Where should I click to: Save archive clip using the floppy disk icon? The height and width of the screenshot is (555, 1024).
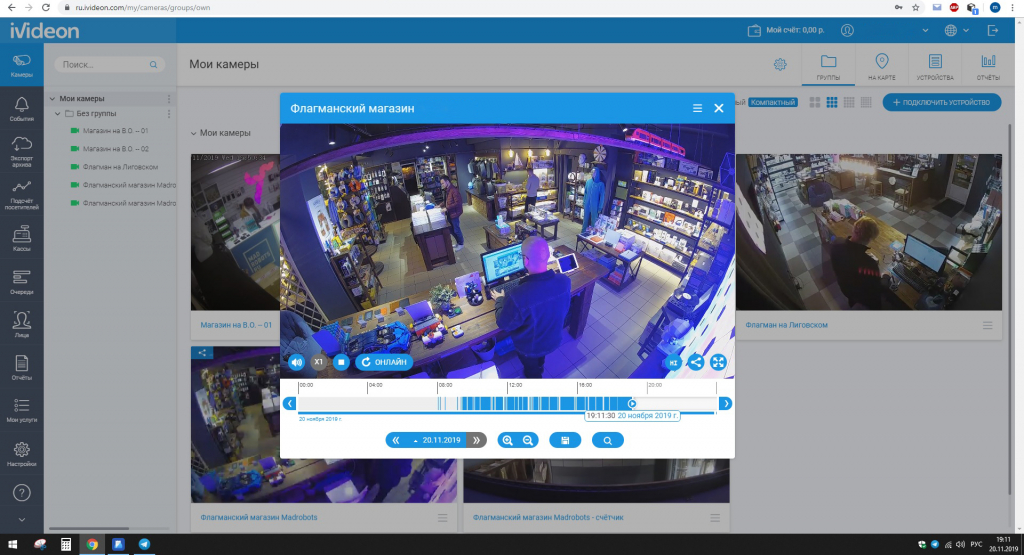(x=565, y=440)
